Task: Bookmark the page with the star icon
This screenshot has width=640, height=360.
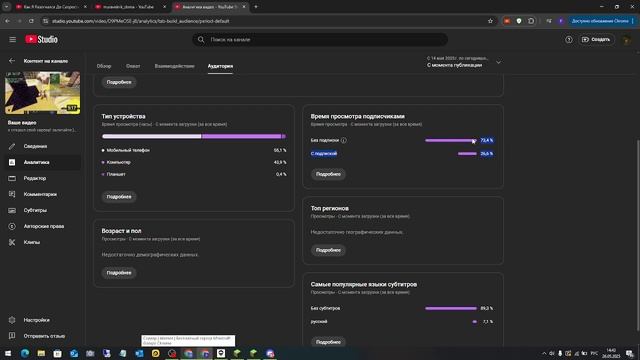Action: (x=490, y=21)
